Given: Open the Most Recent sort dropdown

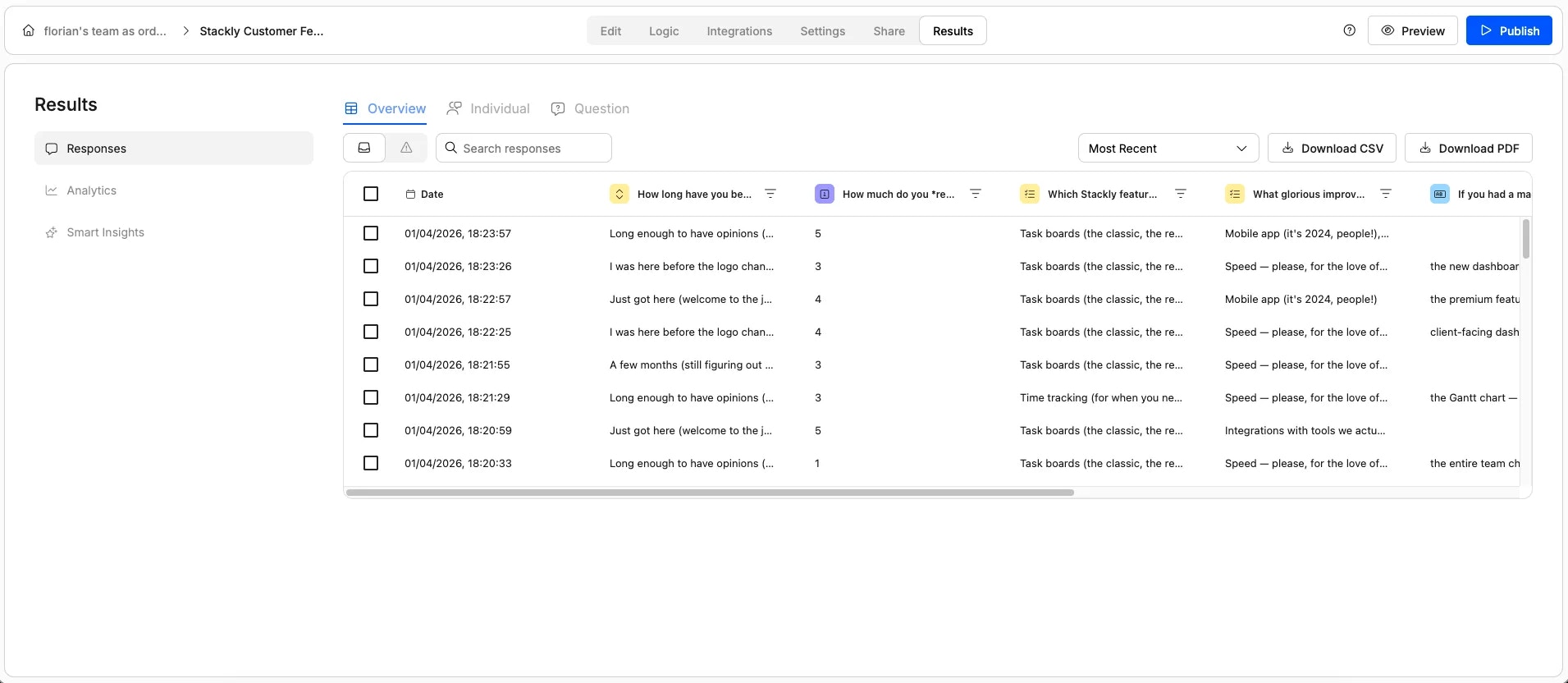Looking at the screenshot, I should [1168, 148].
